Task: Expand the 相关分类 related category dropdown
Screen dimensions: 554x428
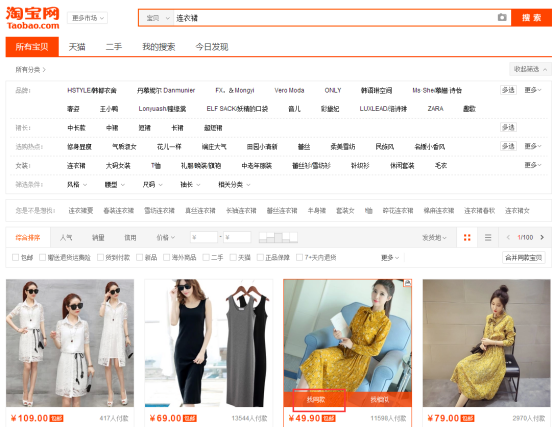Action: (x=234, y=184)
